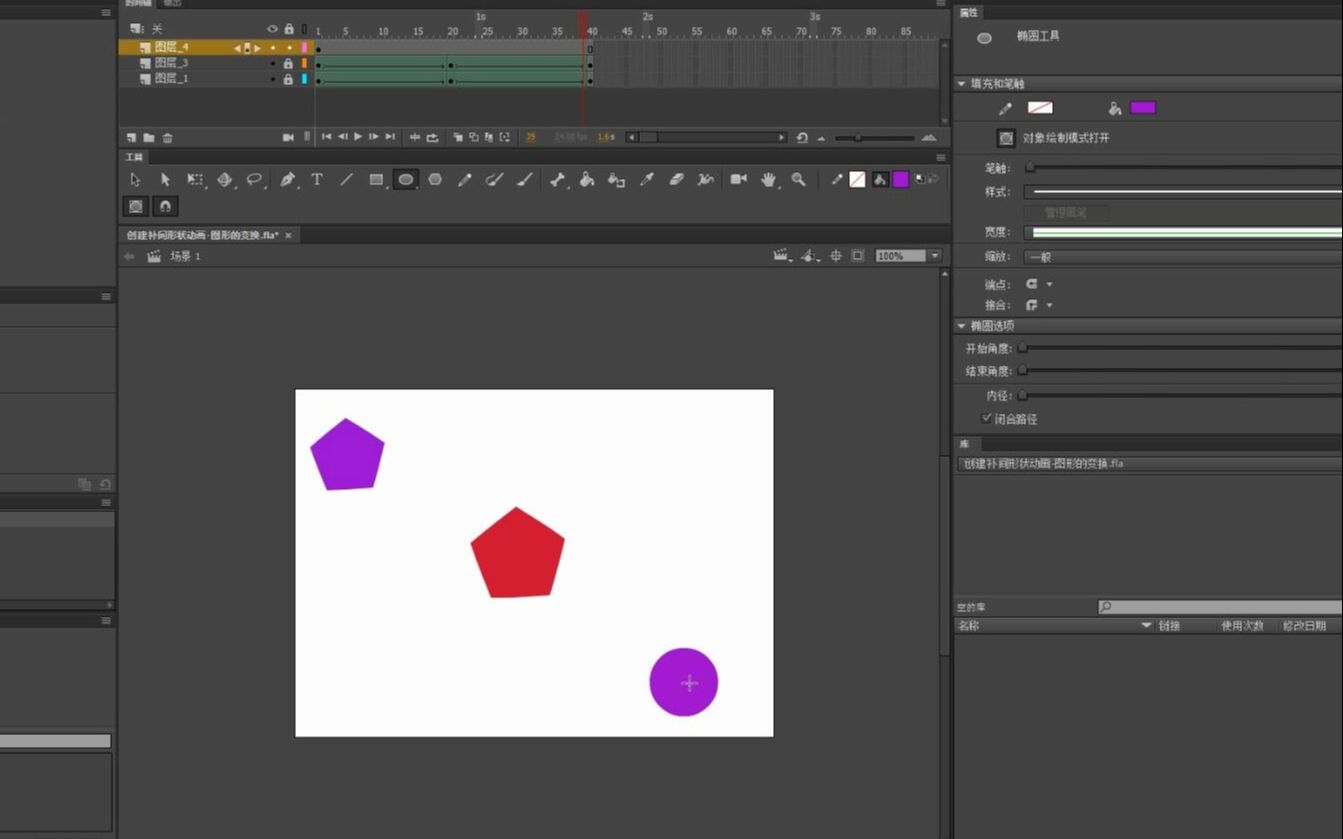This screenshot has width=1343, height=839.
Task: Open the fill color swatch in Properties
Action: [x=1143, y=108]
